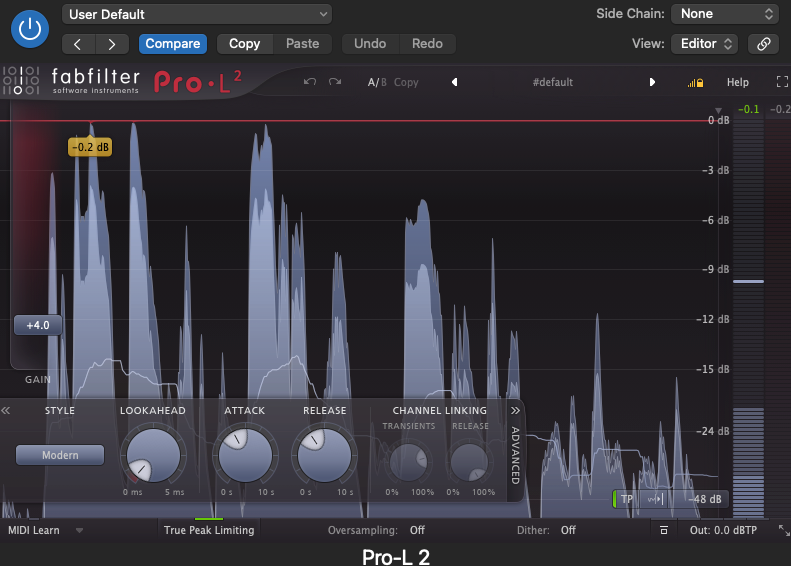Toggle True Peak Limiting
The image size is (791, 566).
point(209,530)
